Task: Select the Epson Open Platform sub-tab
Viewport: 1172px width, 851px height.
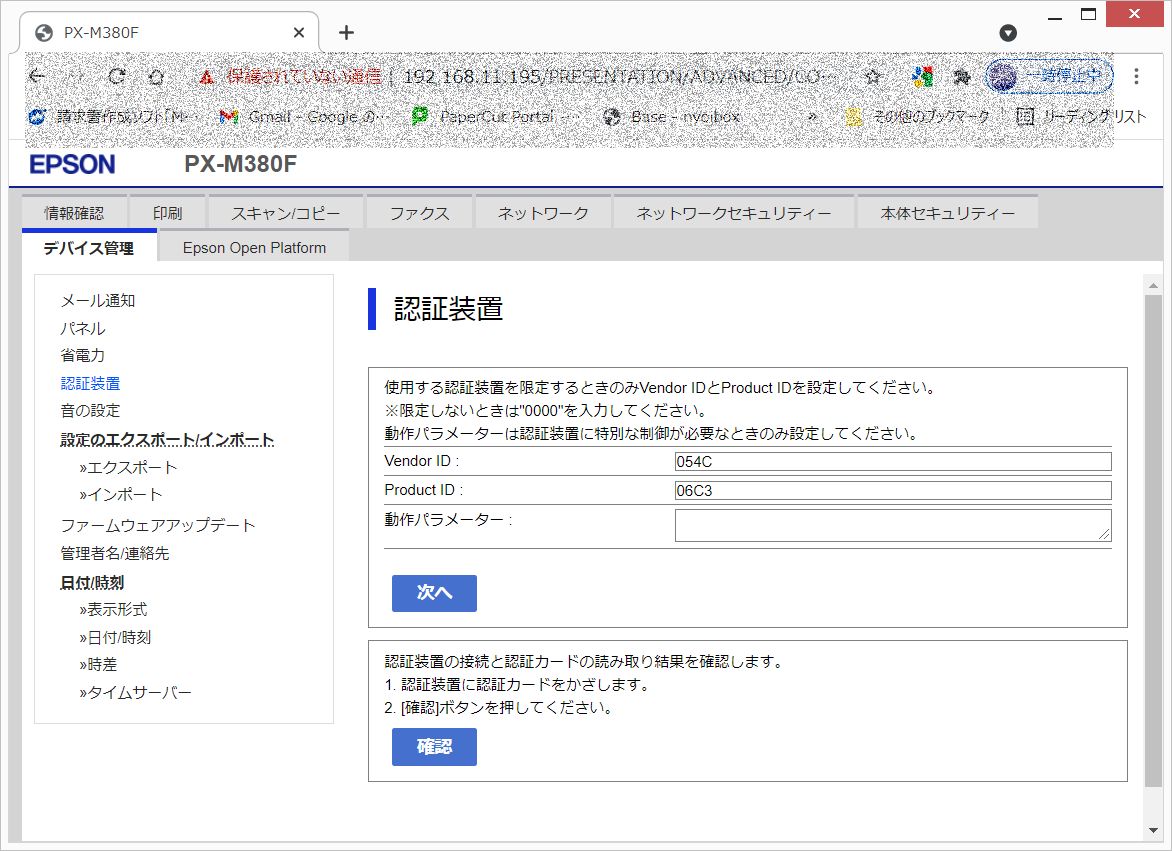Action: click(254, 247)
